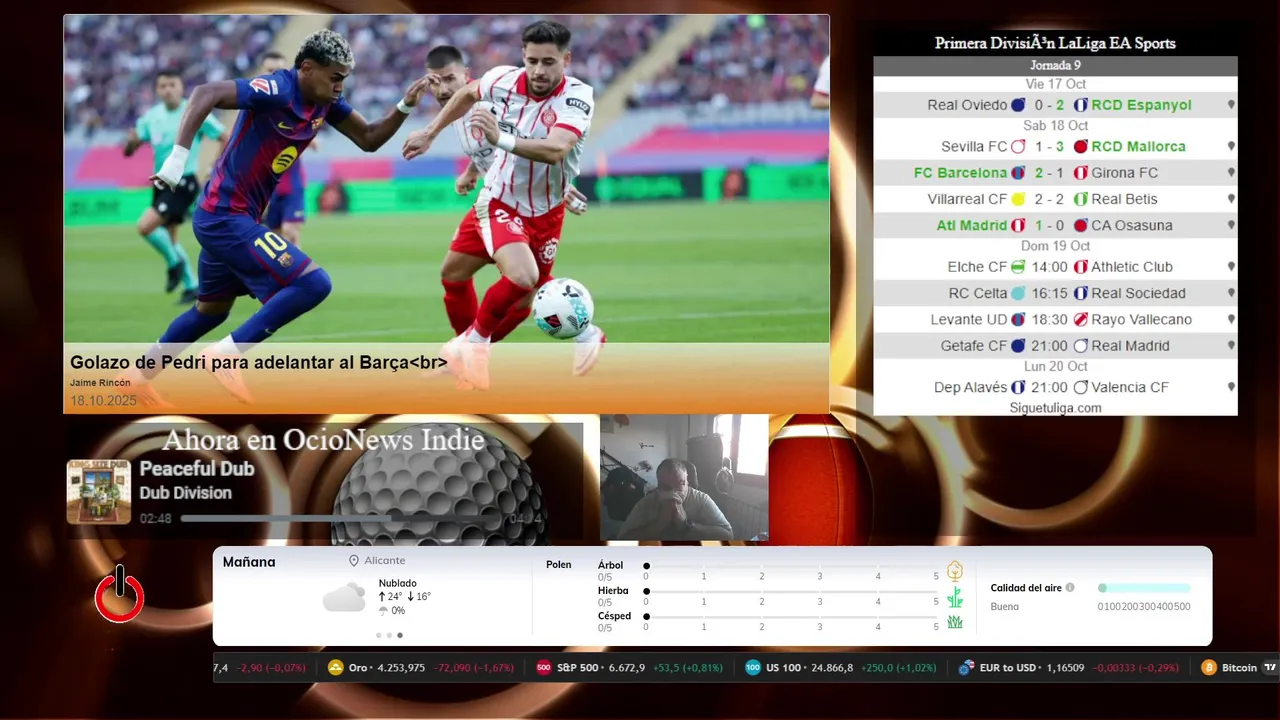The image size is (1280, 720).
Task: Click the Real Sociedad team crest
Action: click(x=1080, y=293)
